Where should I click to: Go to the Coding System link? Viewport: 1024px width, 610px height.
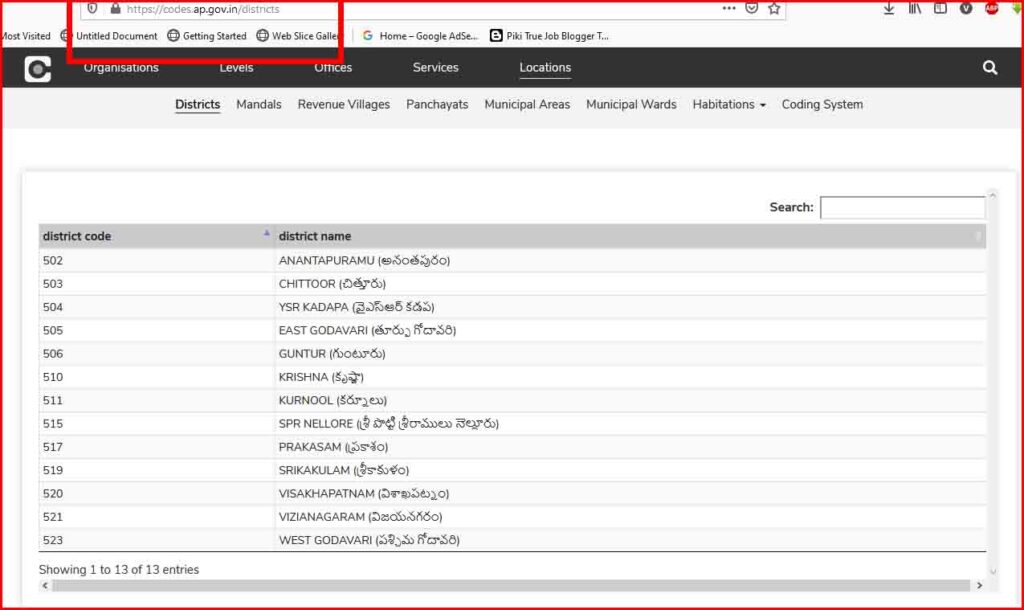tap(822, 104)
